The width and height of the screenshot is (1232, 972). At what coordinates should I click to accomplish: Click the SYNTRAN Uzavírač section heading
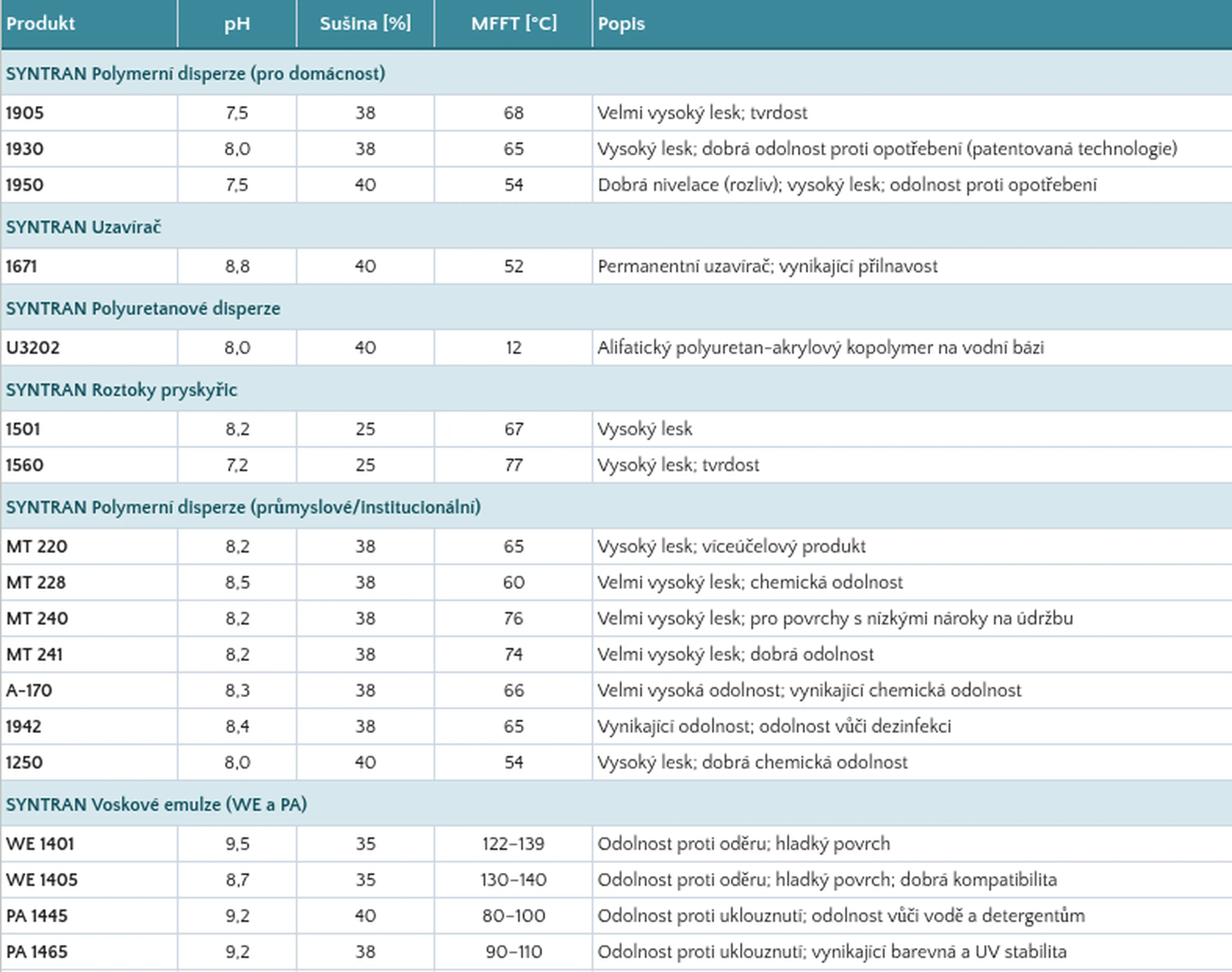point(84,226)
